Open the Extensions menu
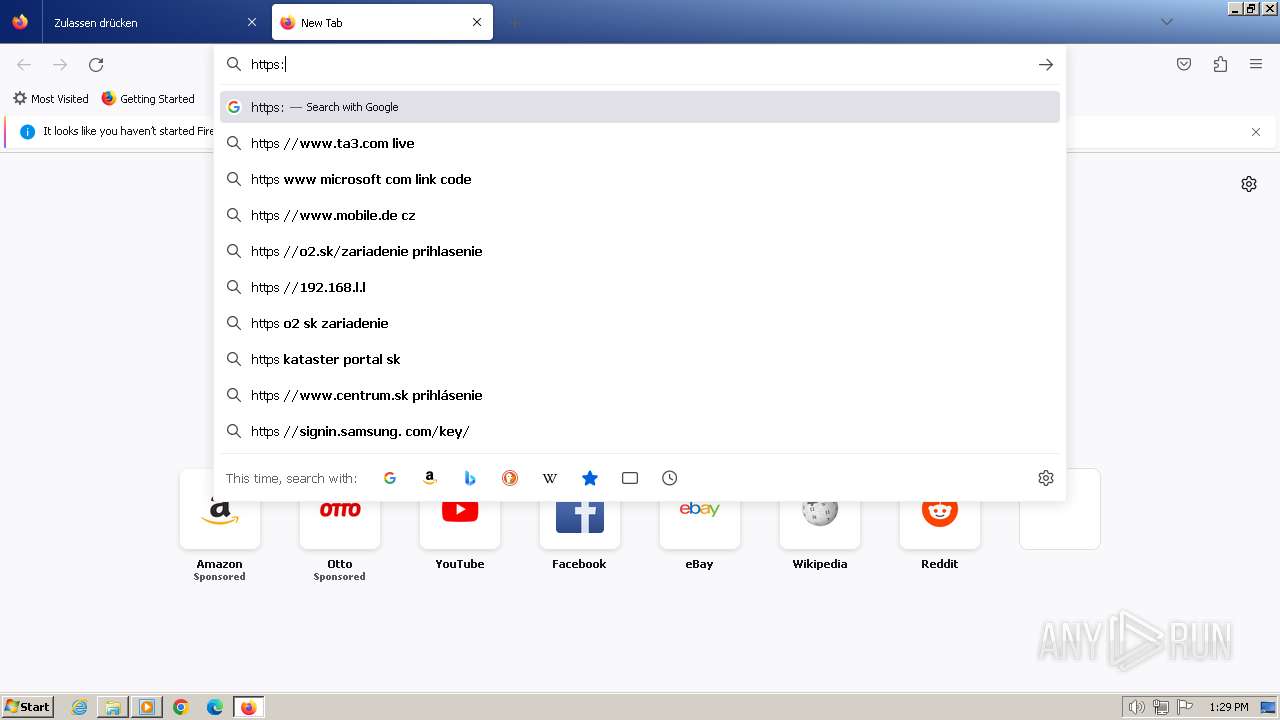1280x720 pixels. 1220,64
